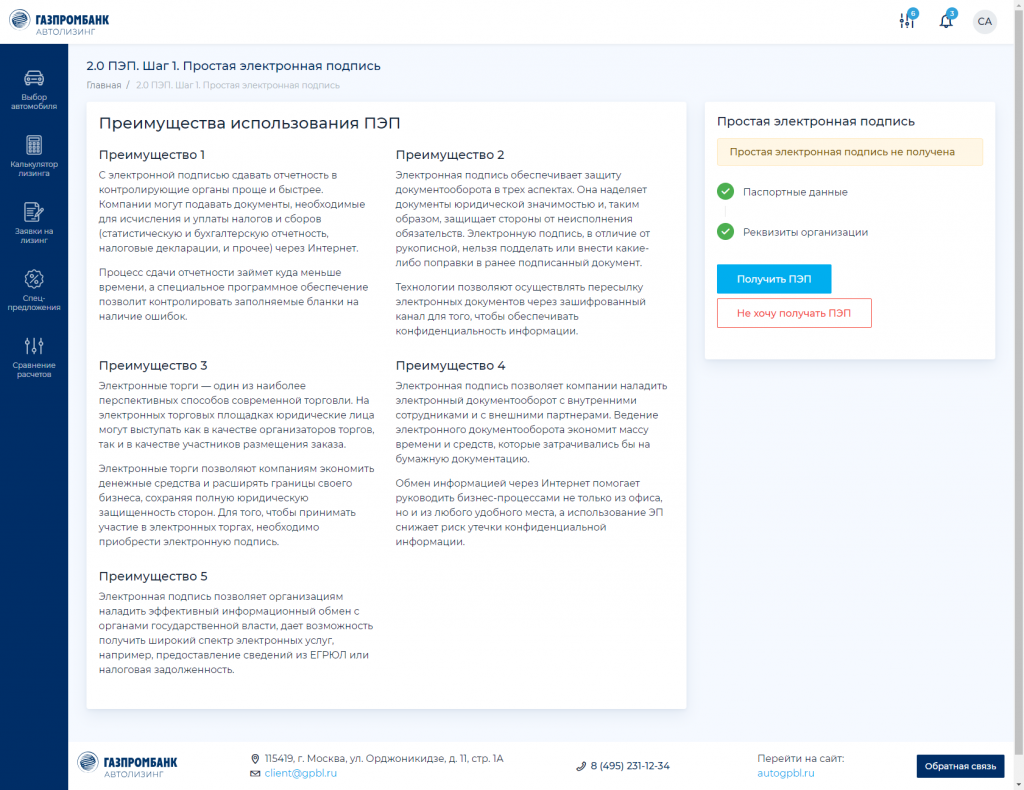This screenshot has width=1024, height=790.
Task: Open the CA user avatar menu
Action: tap(985, 22)
